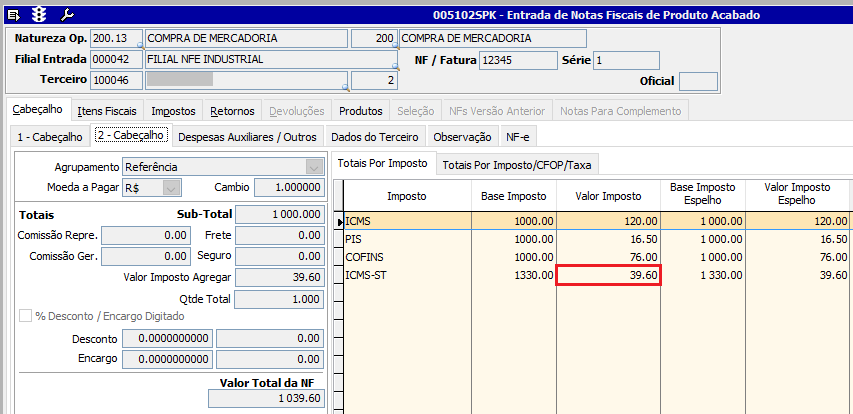This screenshot has width=853, height=414.
Task: Open the Observação tab
Action: 462,137
